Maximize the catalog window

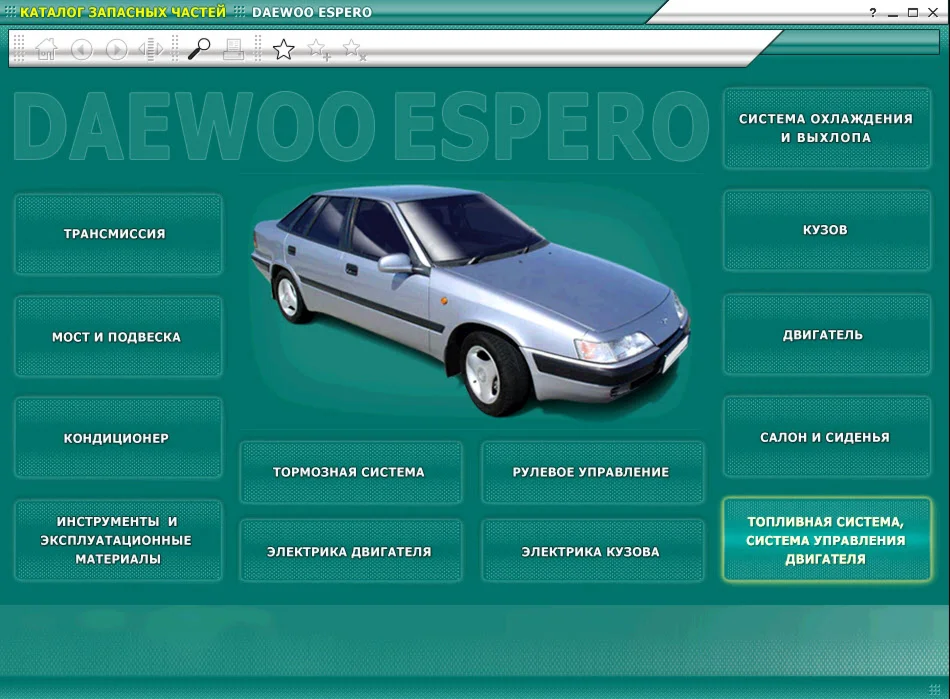coord(912,12)
